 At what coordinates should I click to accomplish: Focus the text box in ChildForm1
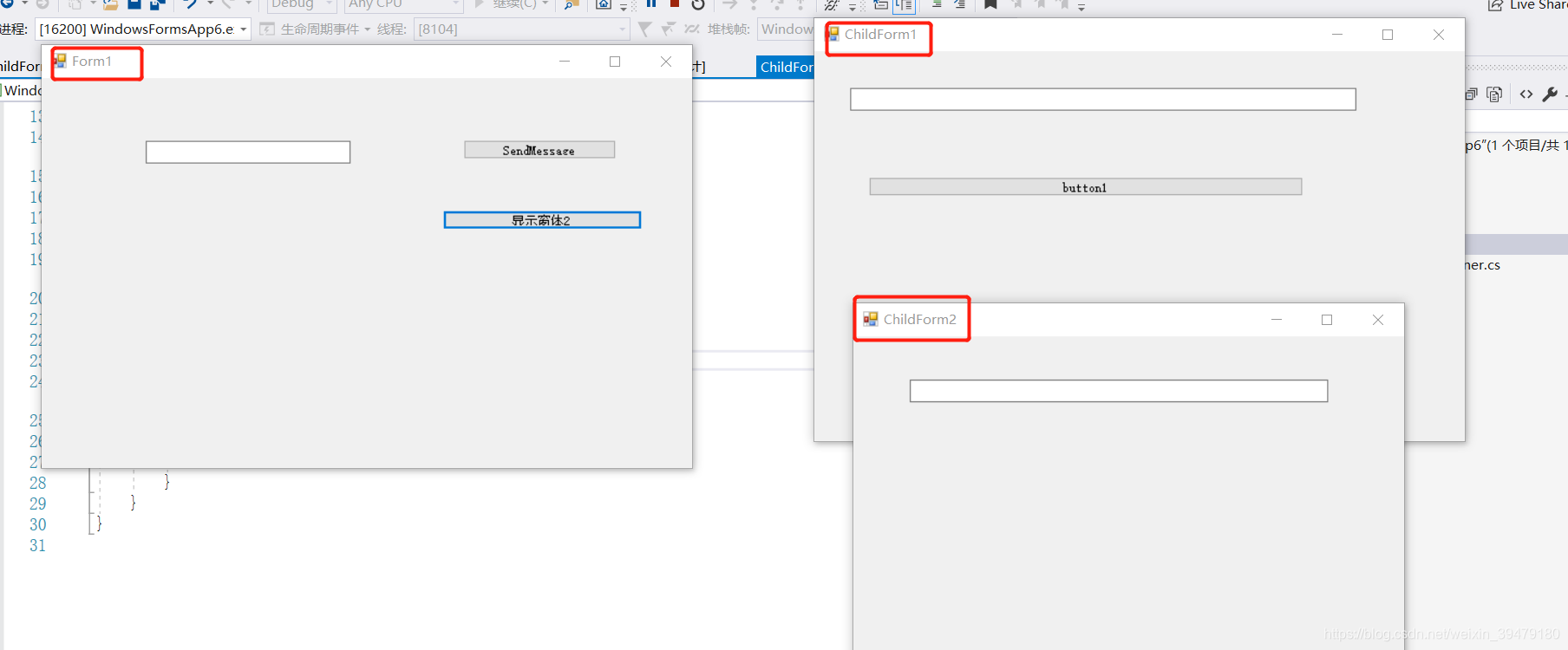point(1103,100)
